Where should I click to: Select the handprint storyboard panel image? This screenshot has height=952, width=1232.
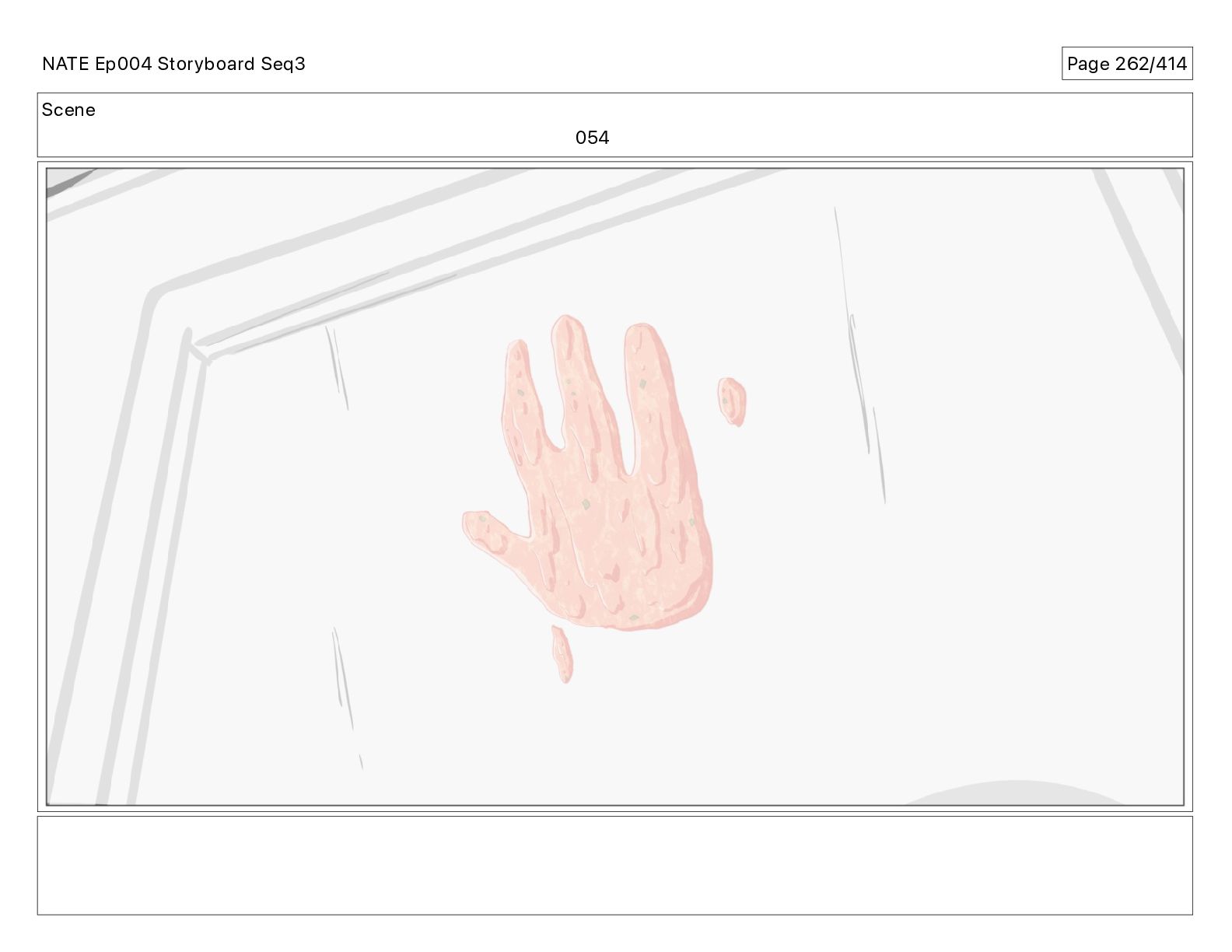(614, 487)
